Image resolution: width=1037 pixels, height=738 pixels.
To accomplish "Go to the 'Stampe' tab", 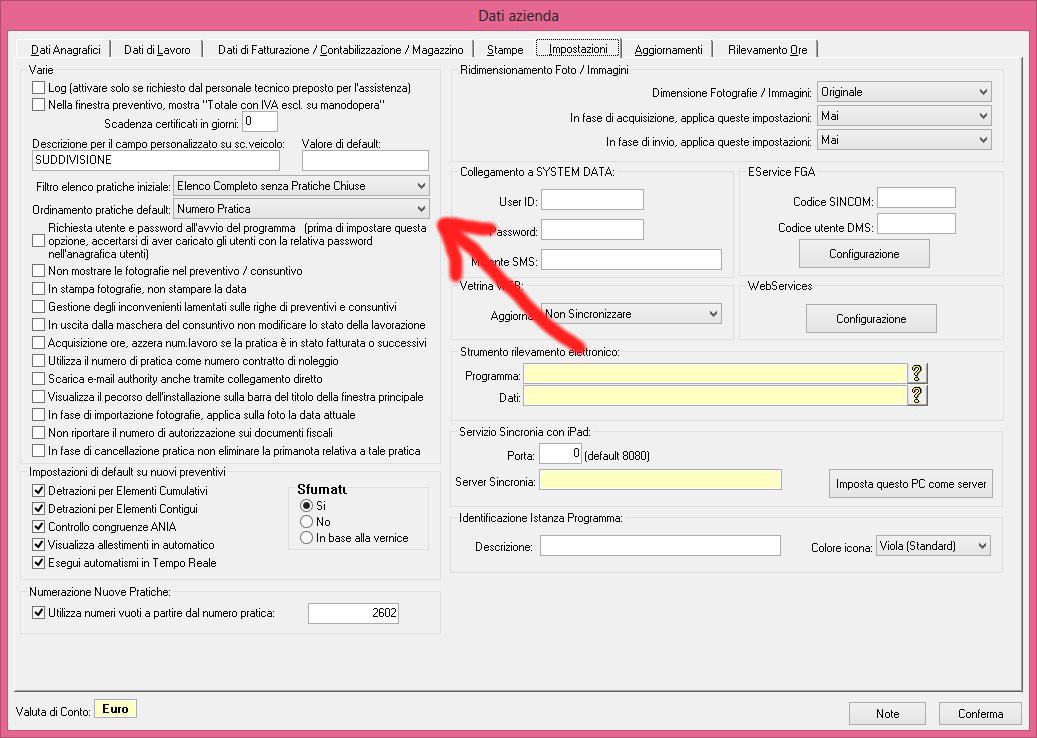I will [505, 49].
